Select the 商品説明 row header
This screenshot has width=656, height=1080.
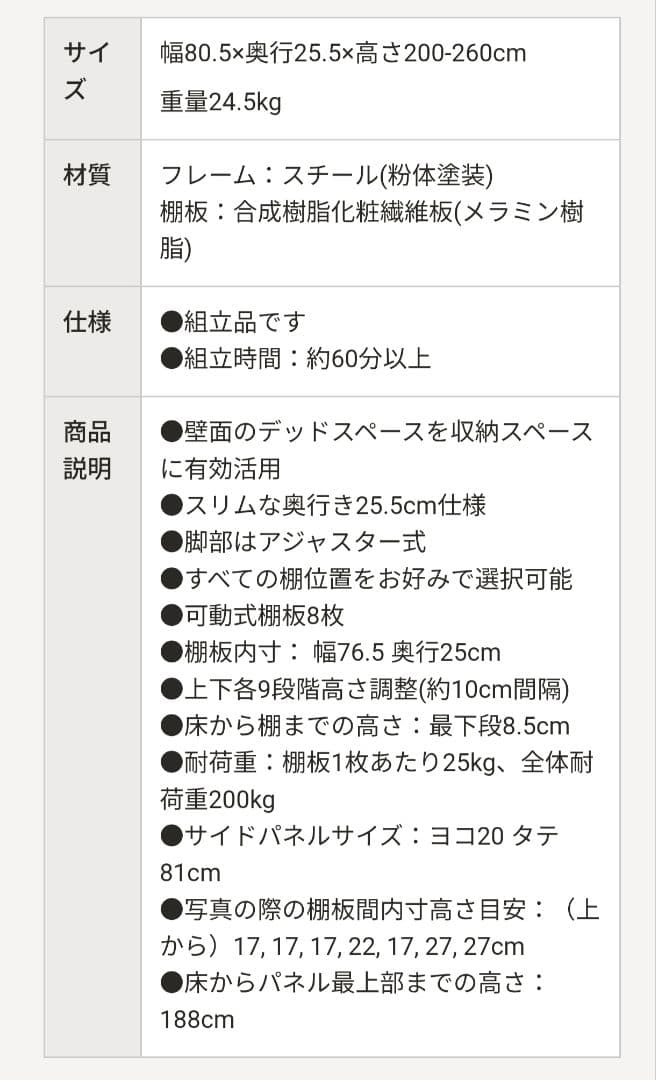[x=87, y=450]
